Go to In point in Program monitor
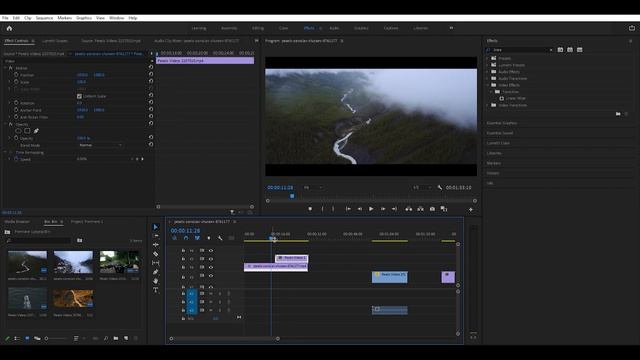The width and height of the screenshot is (640, 360). pos(348,209)
